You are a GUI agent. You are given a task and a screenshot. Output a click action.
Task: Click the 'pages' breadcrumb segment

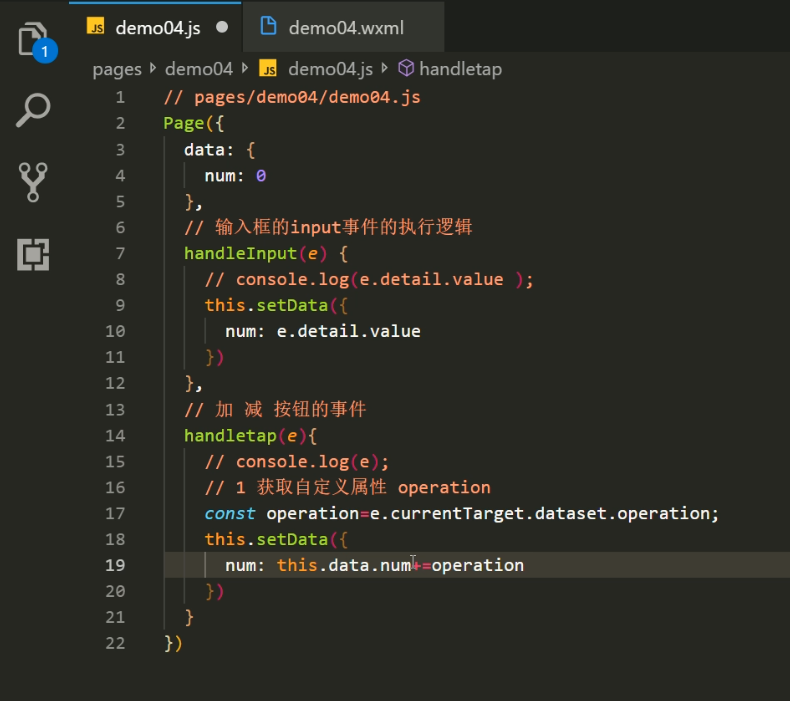click(x=117, y=69)
